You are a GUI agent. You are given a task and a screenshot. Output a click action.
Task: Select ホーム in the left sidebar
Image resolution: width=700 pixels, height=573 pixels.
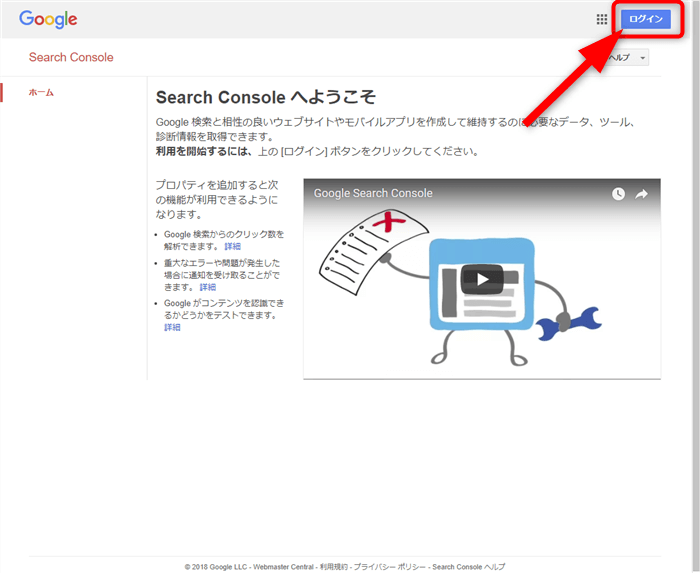click(42, 93)
